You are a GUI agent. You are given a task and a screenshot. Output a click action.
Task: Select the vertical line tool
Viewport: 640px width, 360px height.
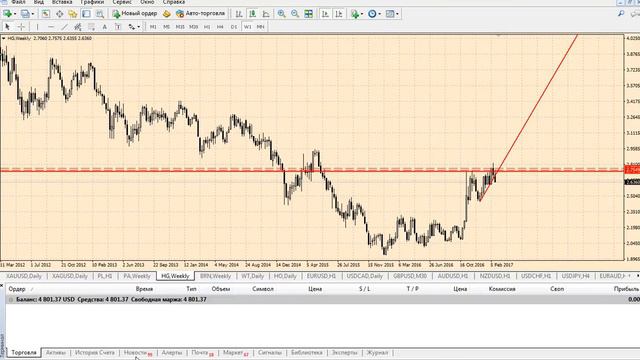click(x=37, y=27)
